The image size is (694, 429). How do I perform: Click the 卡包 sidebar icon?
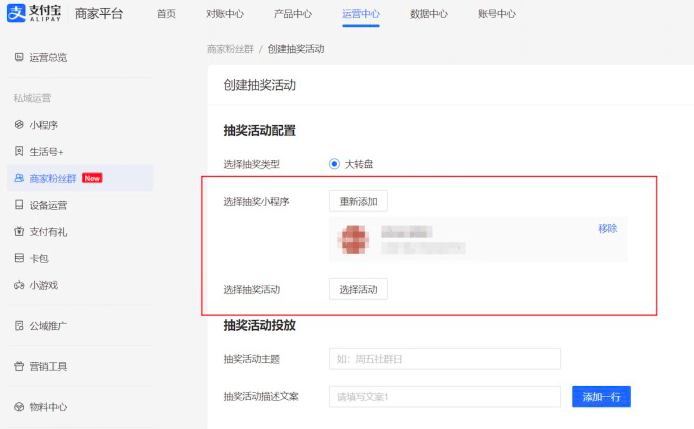[19, 258]
